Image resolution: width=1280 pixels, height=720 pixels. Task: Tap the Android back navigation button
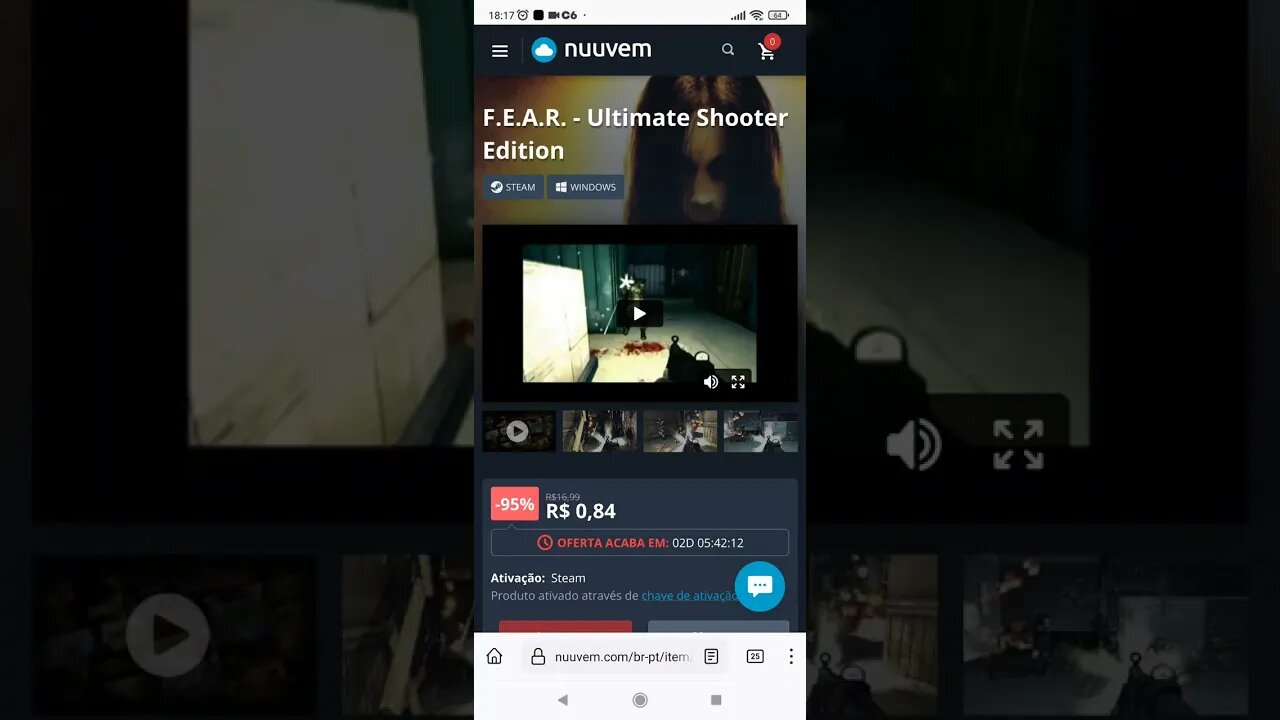tap(562, 700)
